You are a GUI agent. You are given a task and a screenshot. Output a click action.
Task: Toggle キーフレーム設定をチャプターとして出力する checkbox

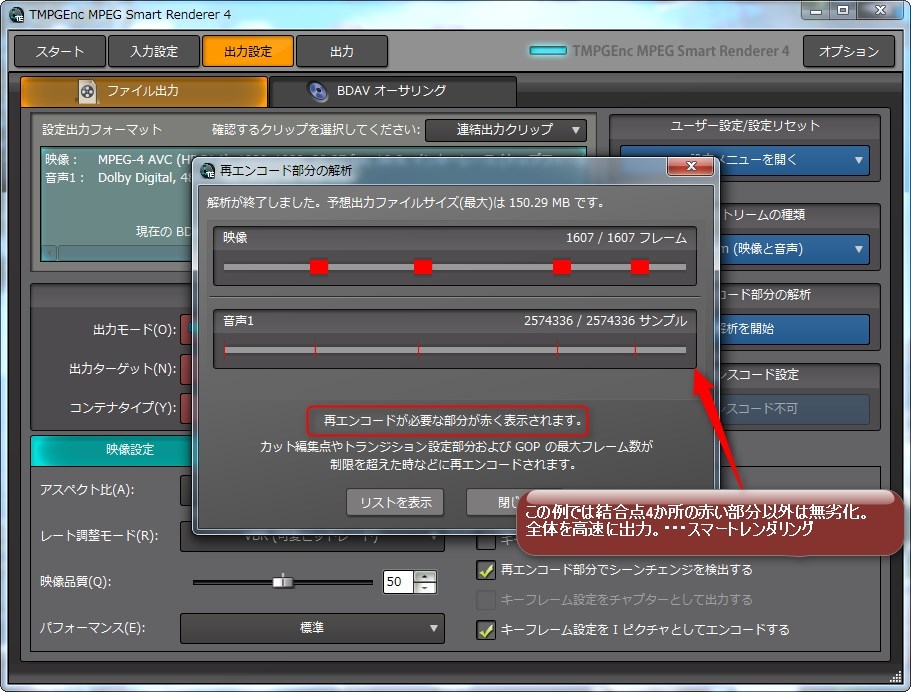486,600
